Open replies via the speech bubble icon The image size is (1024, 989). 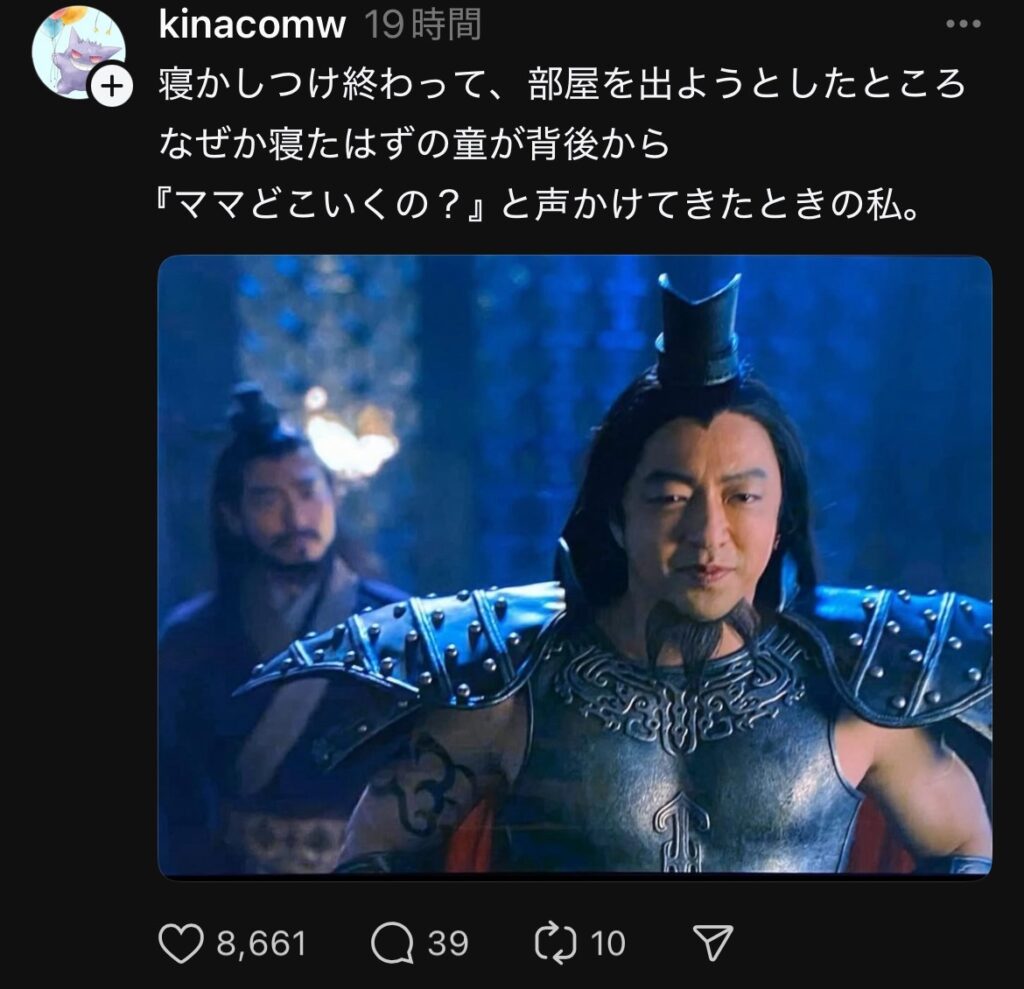click(x=392, y=944)
